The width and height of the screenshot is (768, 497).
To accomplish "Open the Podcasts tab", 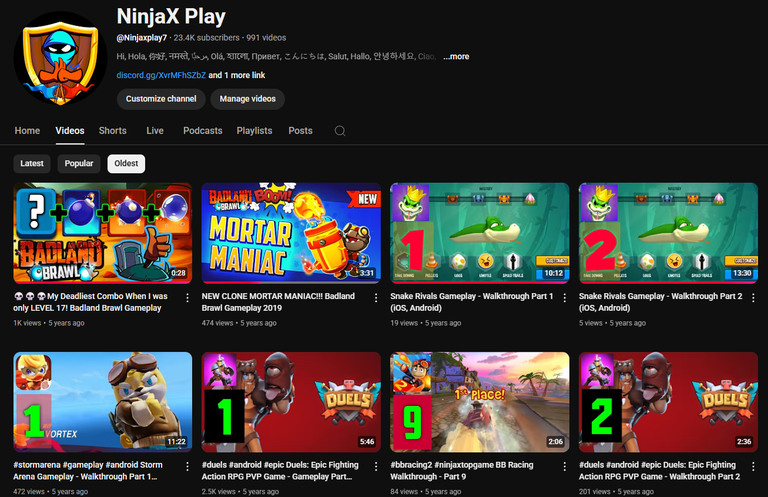I will point(203,131).
